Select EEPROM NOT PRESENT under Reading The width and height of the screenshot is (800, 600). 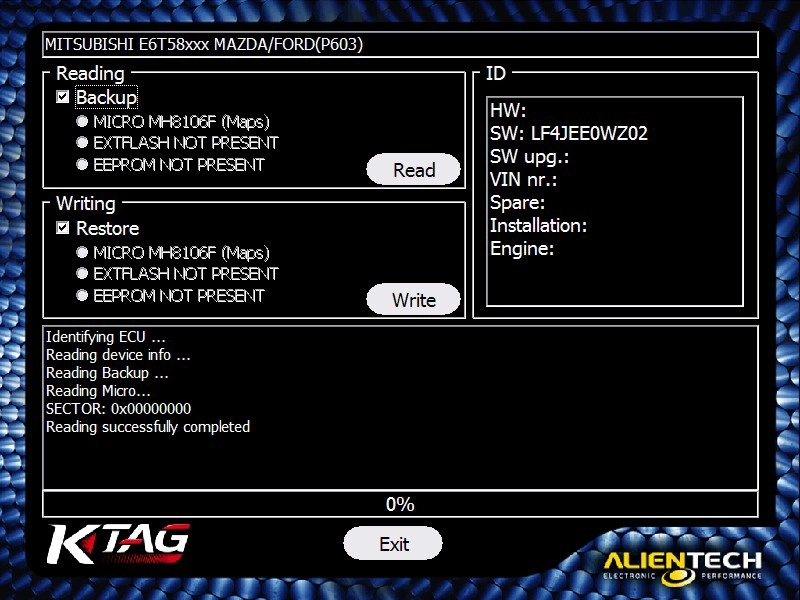82,164
